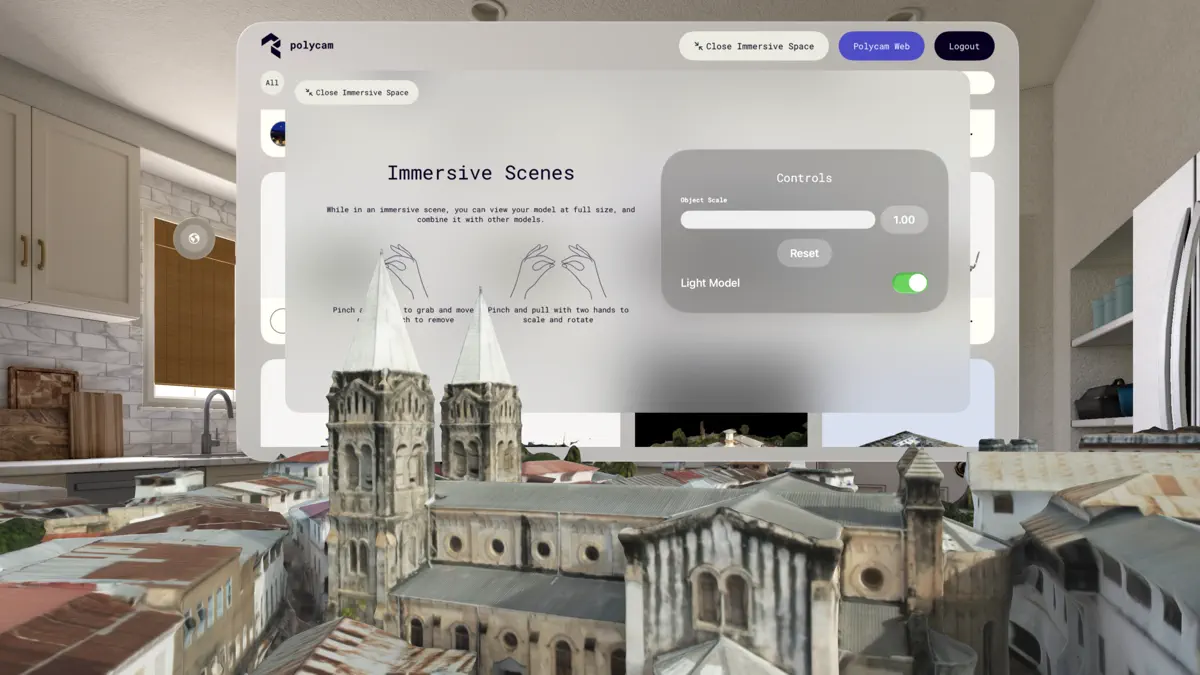Image resolution: width=1200 pixels, height=675 pixels.
Task: Click Reset in the Controls panel
Action: 804,253
